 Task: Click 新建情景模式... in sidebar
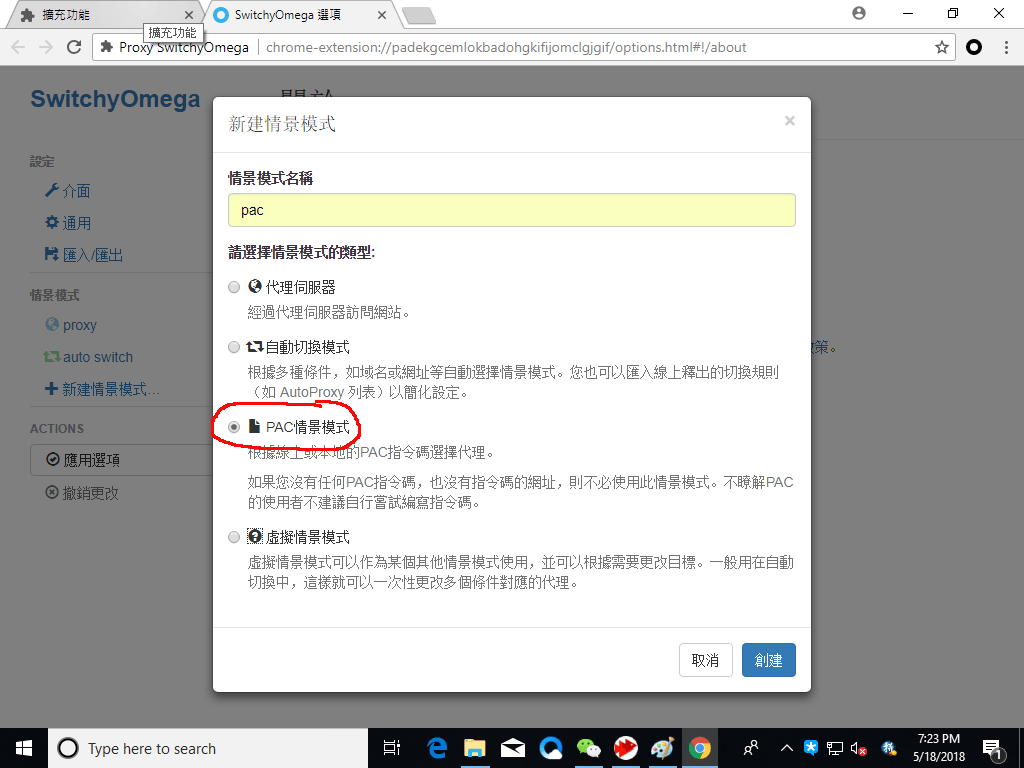pos(102,389)
